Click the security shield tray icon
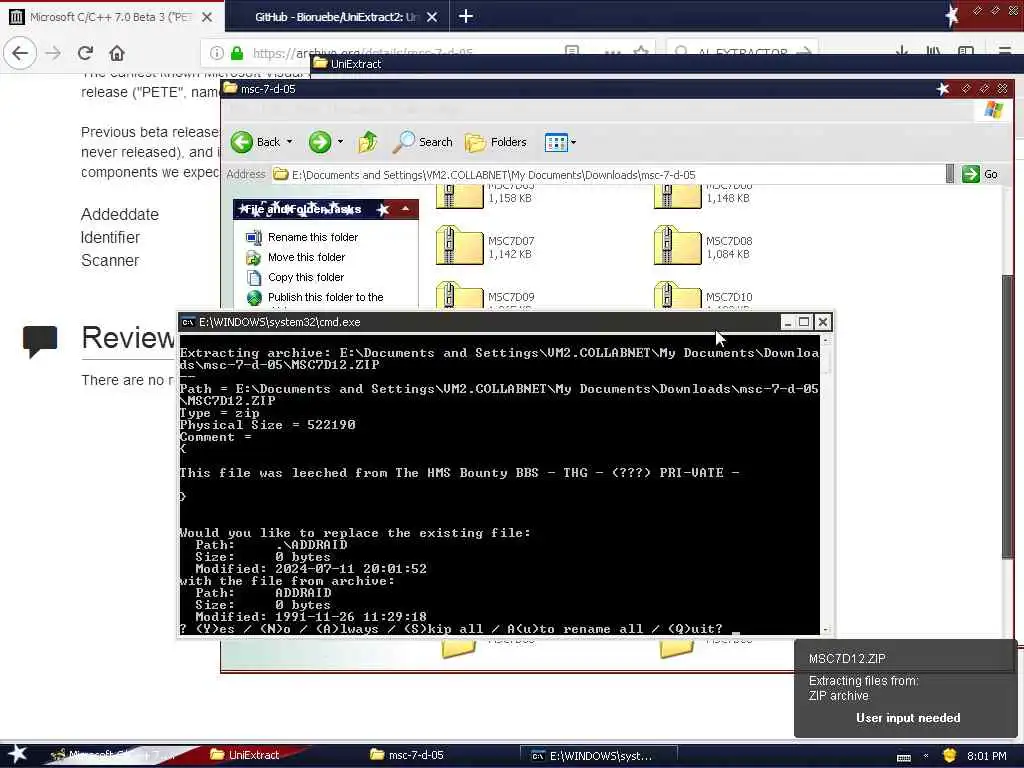 click(x=950, y=756)
